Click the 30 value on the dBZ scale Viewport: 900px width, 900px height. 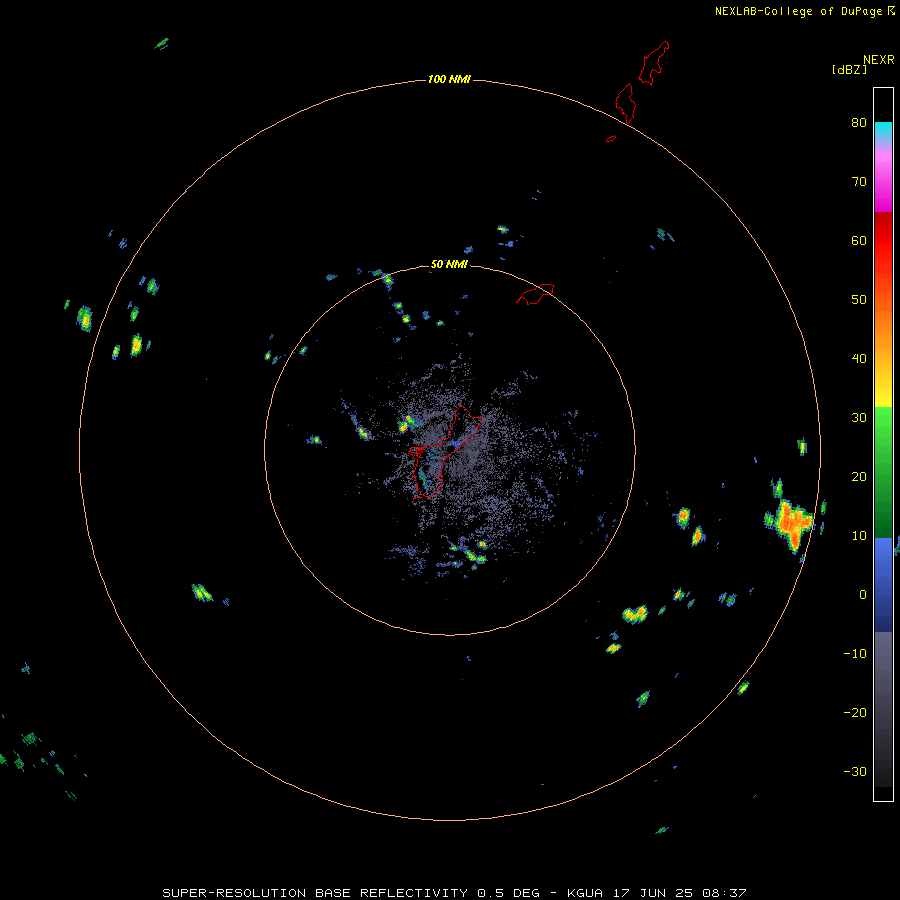[x=859, y=418]
